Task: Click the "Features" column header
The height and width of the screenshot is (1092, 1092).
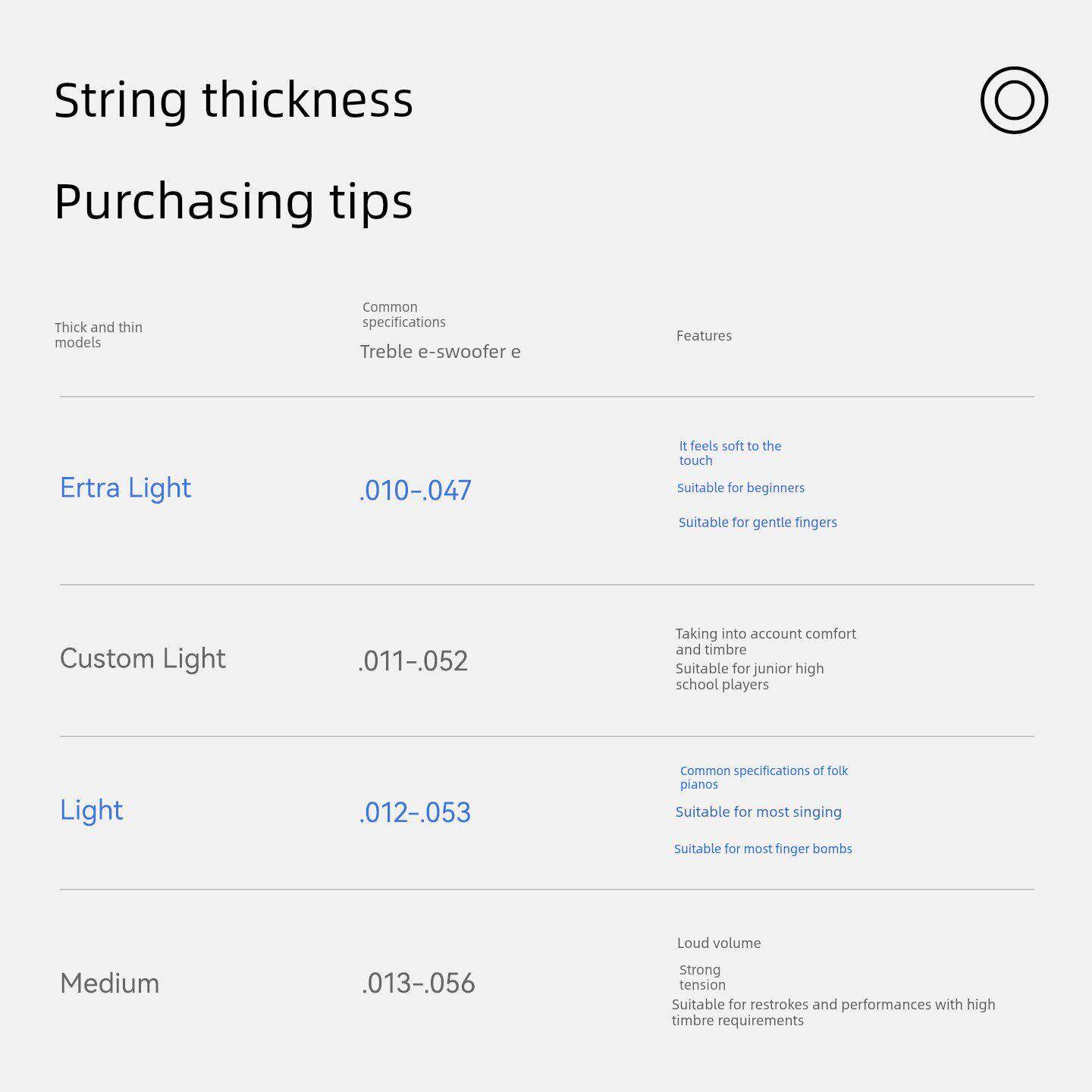Action: point(704,336)
